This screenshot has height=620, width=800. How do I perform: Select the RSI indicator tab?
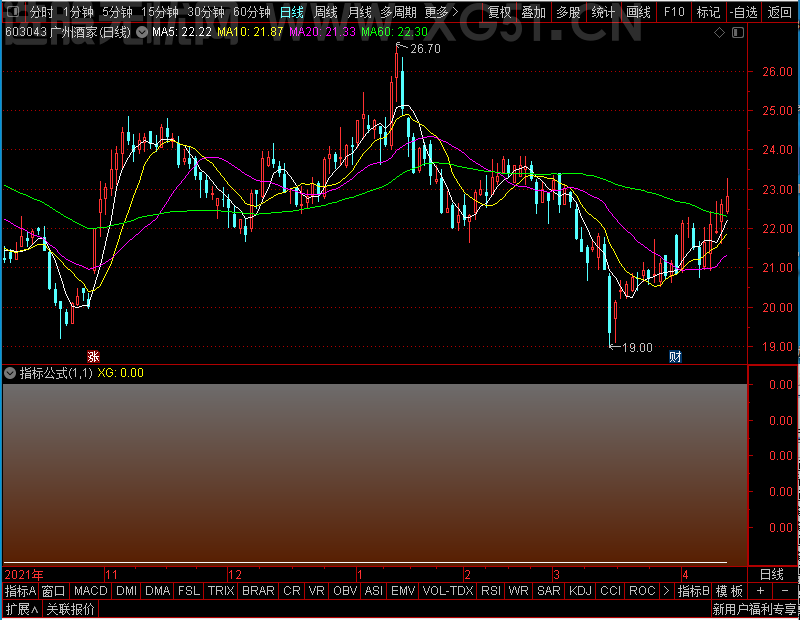tap(491, 591)
